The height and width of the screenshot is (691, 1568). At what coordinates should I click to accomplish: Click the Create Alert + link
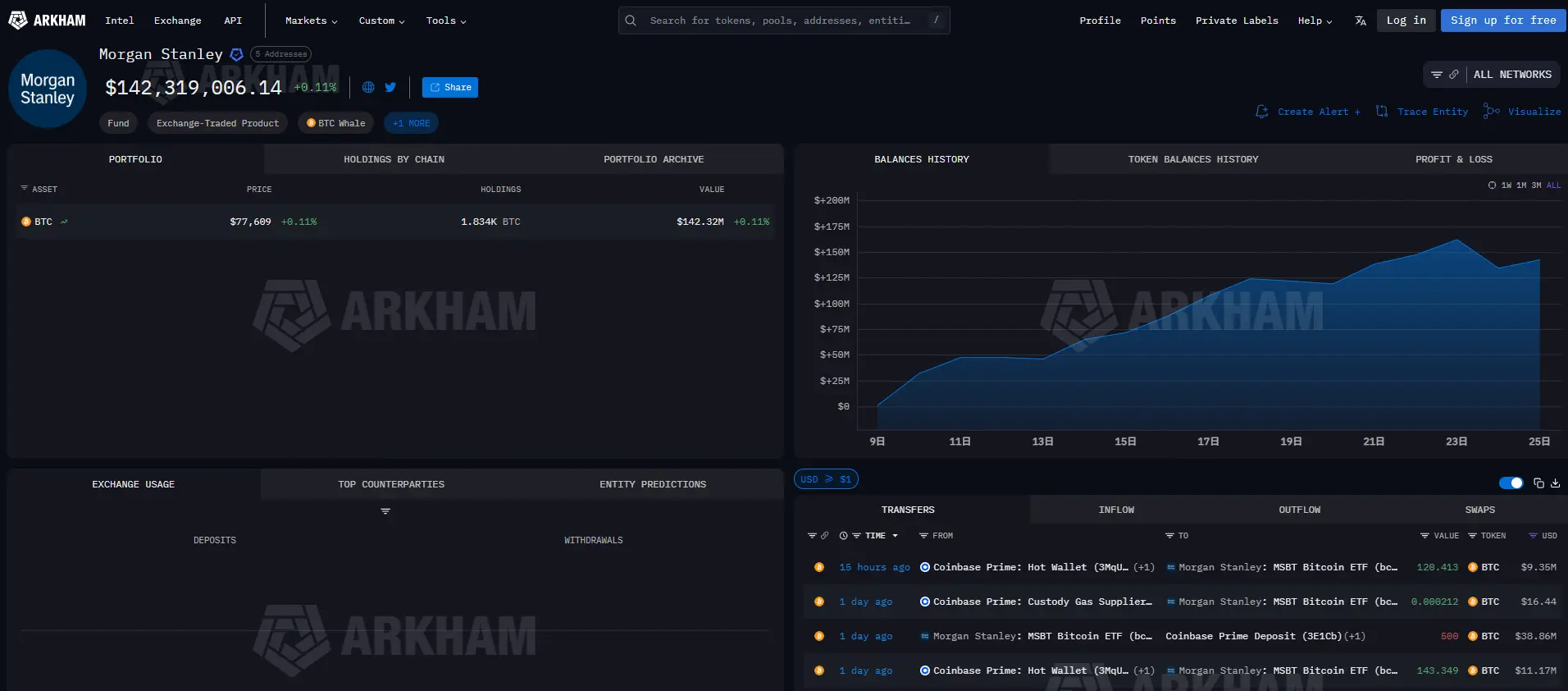[x=1308, y=112]
